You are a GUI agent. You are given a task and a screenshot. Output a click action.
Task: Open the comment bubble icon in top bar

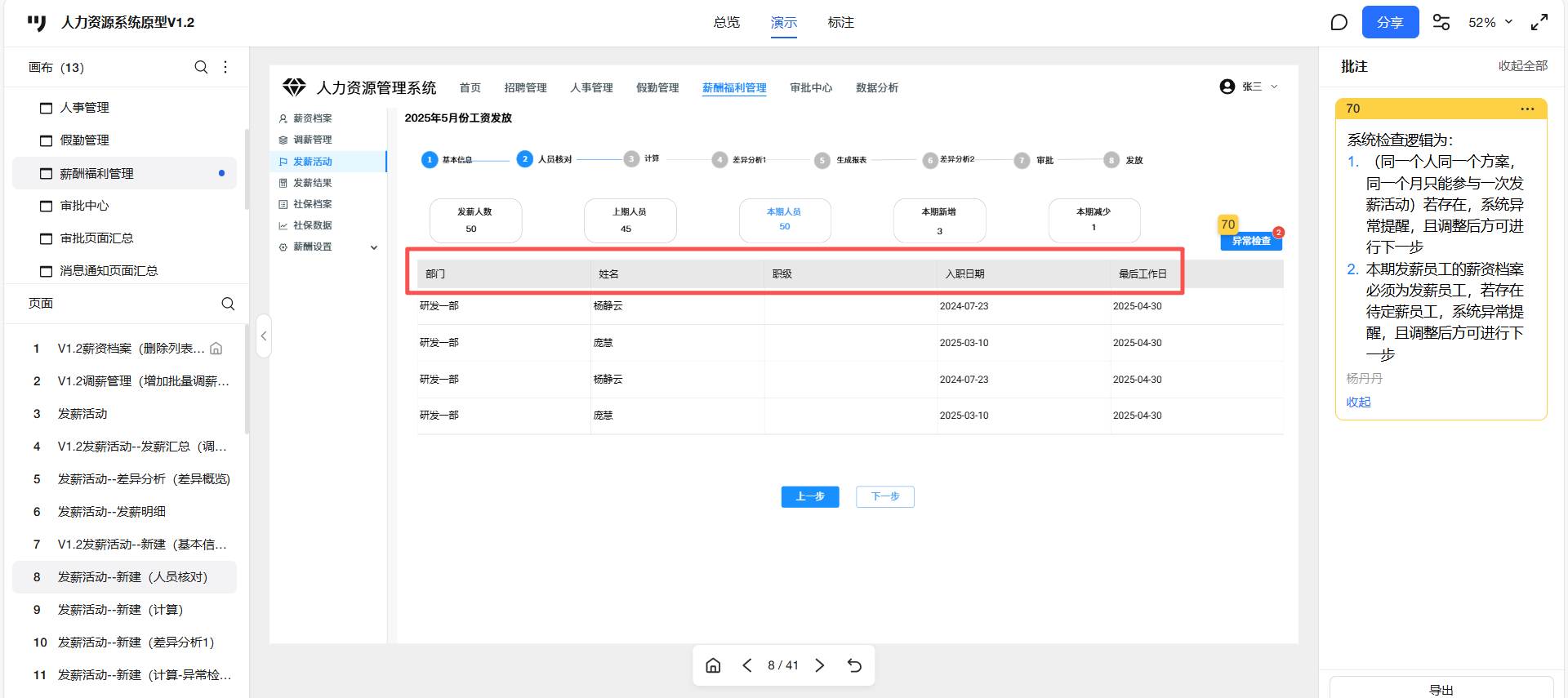click(x=1339, y=22)
